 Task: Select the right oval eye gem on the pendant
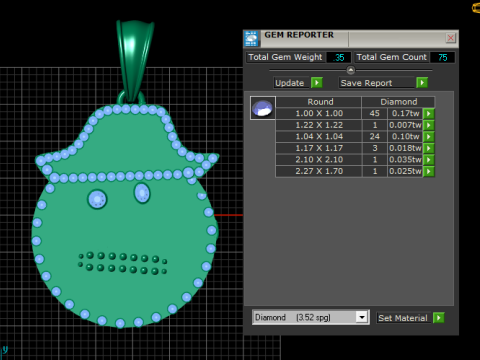pos(142,193)
